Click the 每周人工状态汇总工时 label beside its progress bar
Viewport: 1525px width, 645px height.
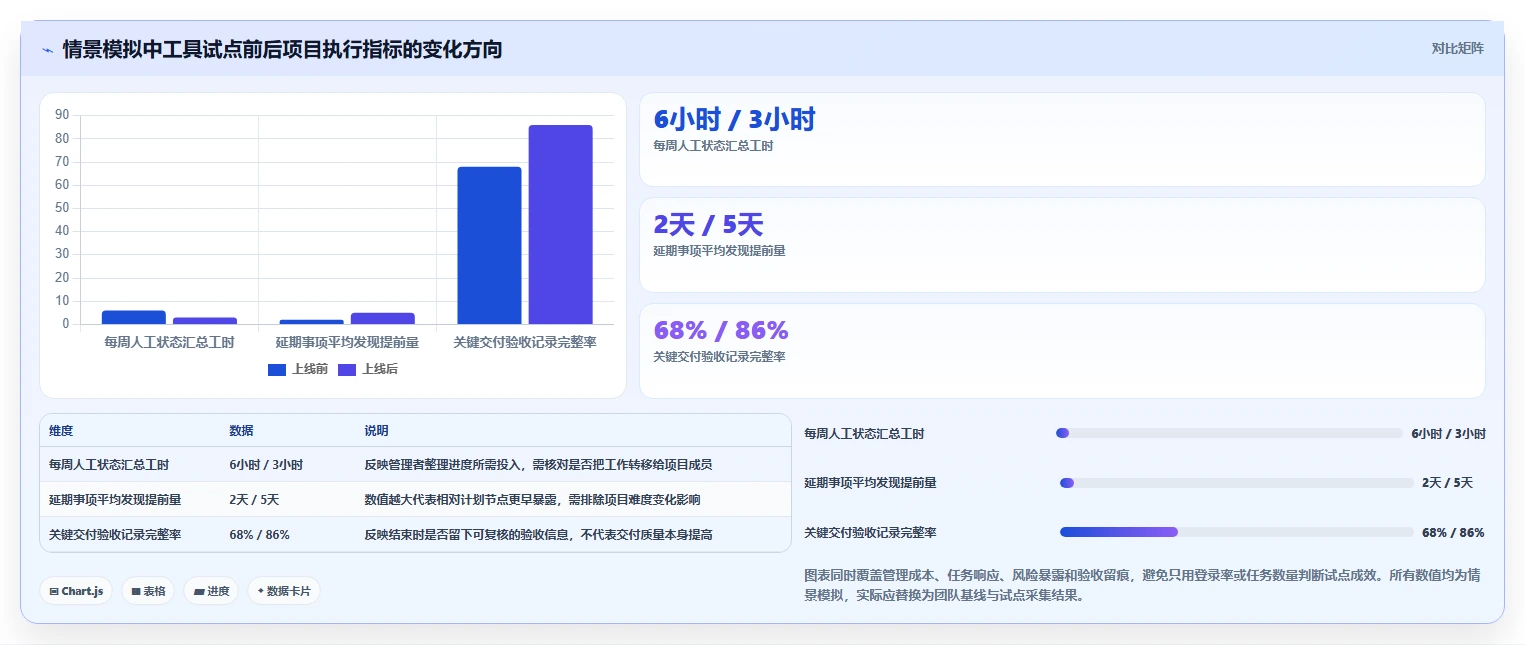click(864, 434)
